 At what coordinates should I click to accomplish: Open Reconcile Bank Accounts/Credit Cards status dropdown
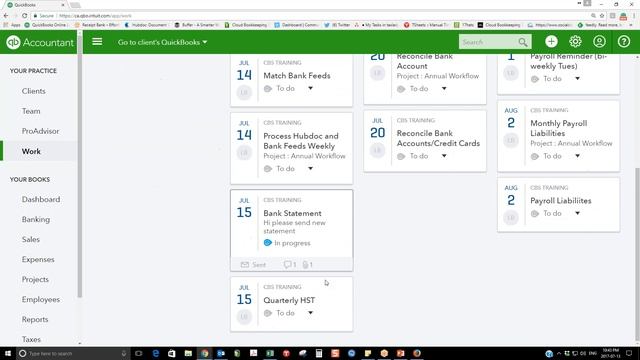[444, 156]
